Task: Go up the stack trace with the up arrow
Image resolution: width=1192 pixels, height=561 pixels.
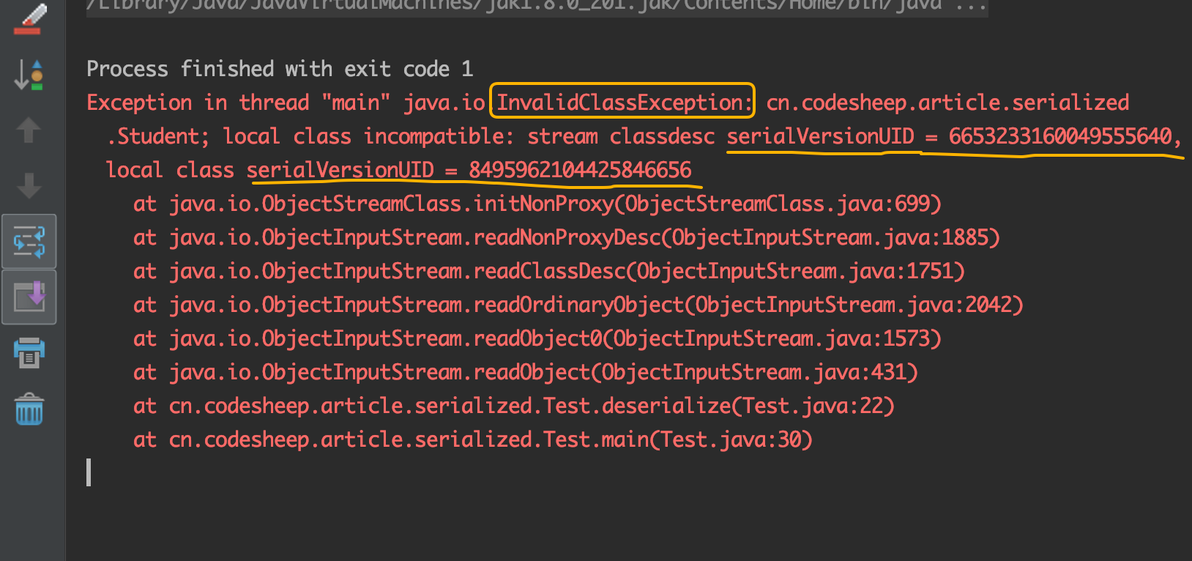Action: tap(29, 130)
